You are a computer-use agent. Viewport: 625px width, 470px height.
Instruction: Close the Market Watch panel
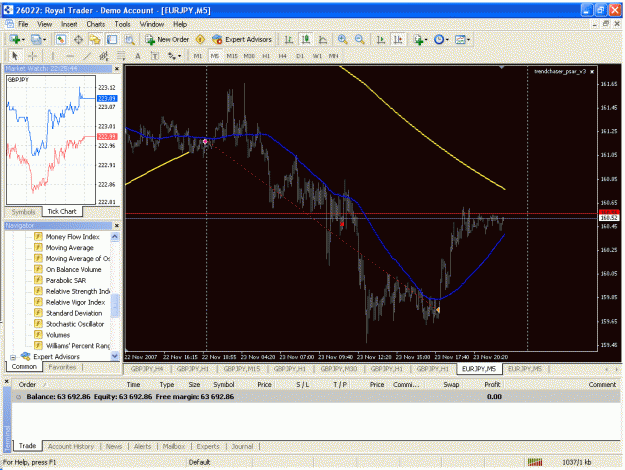tap(117, 69)
